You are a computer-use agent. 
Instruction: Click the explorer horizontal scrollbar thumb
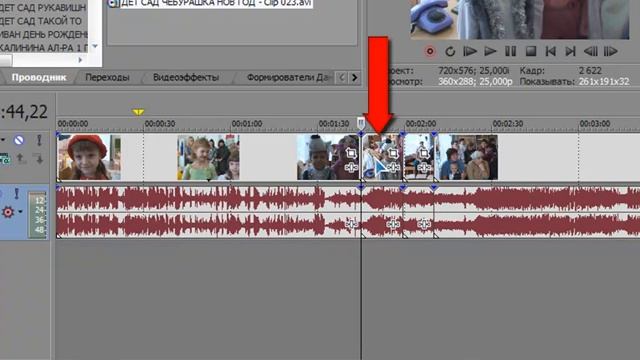click(x=6, y=60)
